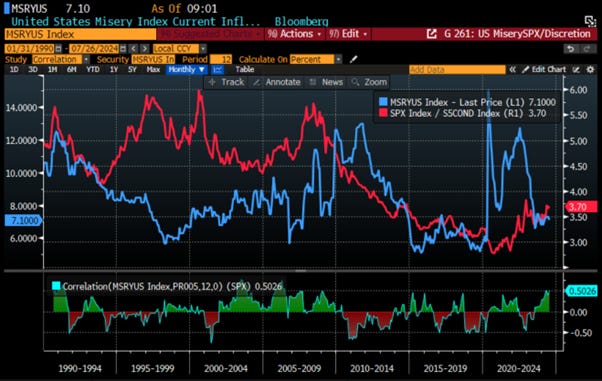Expand the Study Correlation dropdown
This screenshot has width=602, height=381.
[61, 60]
